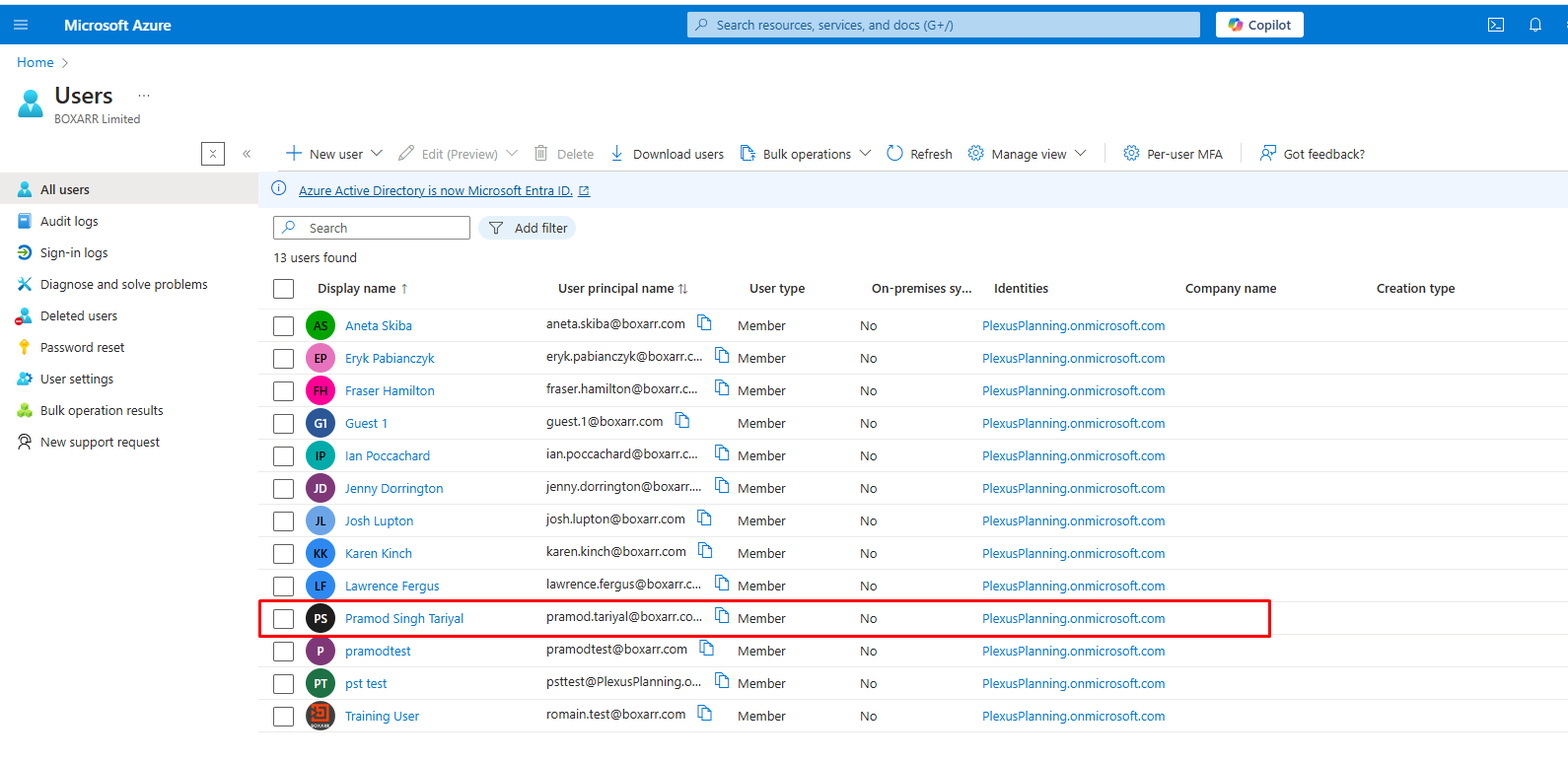Select Guest 1 row checkbox
The width and height of the screenshot is (1568, 761).
(284, 424)
